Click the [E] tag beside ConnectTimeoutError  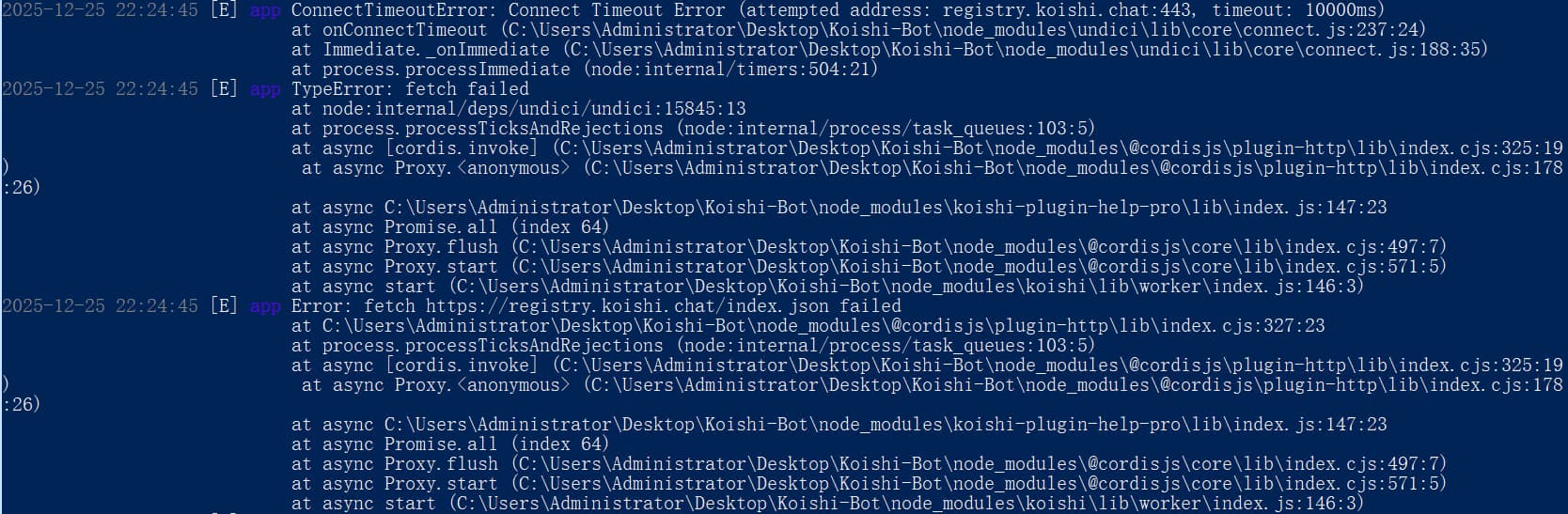tap(224, 10)
